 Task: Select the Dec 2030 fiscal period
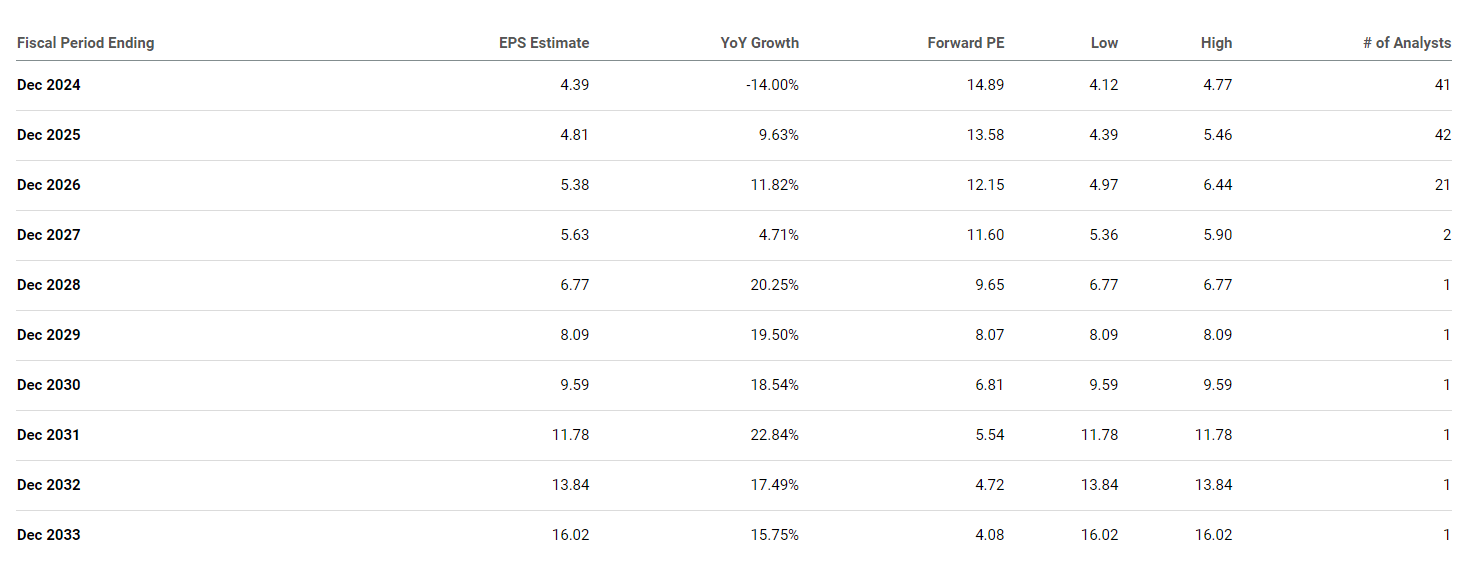click(x=49, y=385)
